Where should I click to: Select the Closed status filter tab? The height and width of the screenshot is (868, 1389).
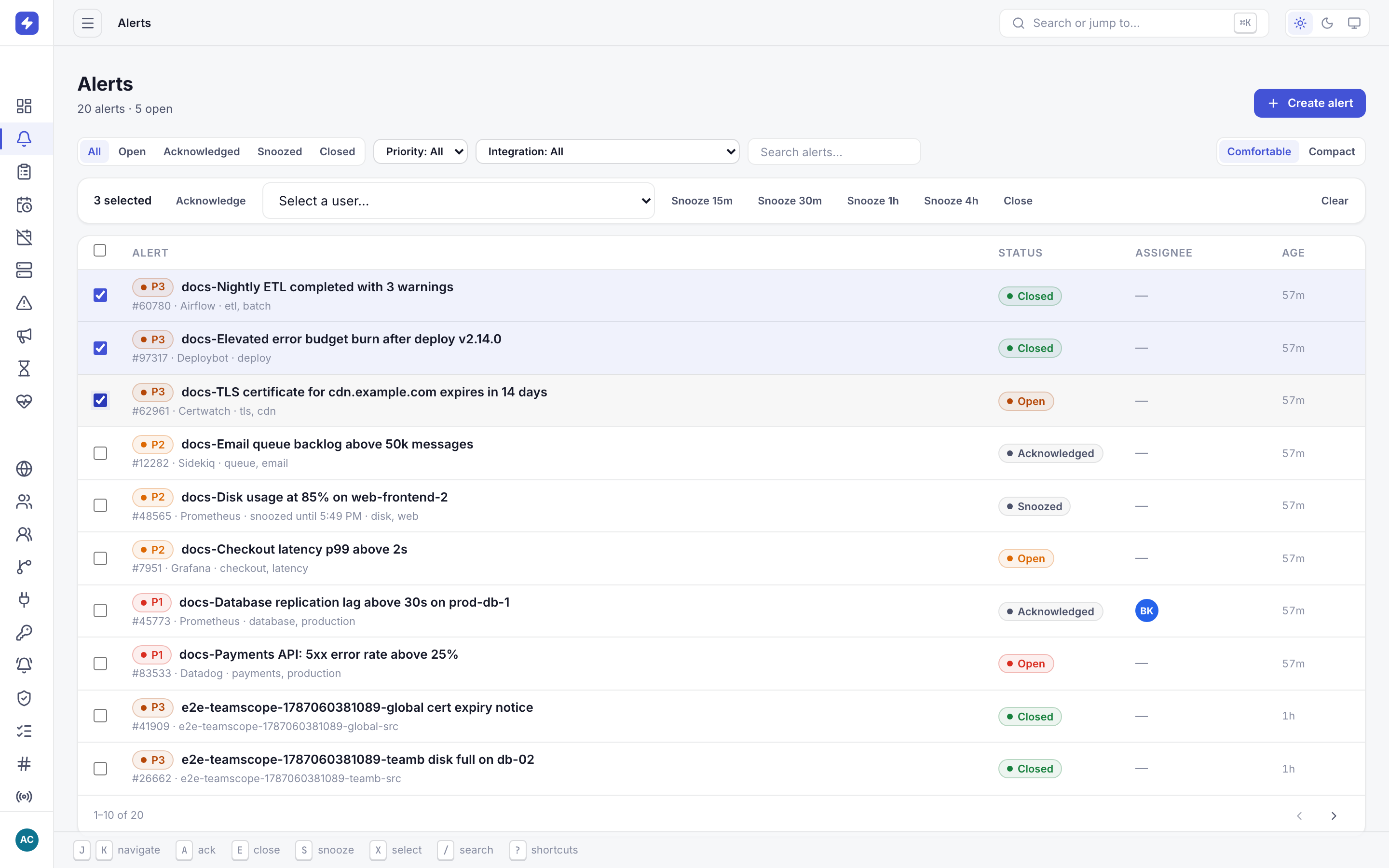tap(338, 151)
